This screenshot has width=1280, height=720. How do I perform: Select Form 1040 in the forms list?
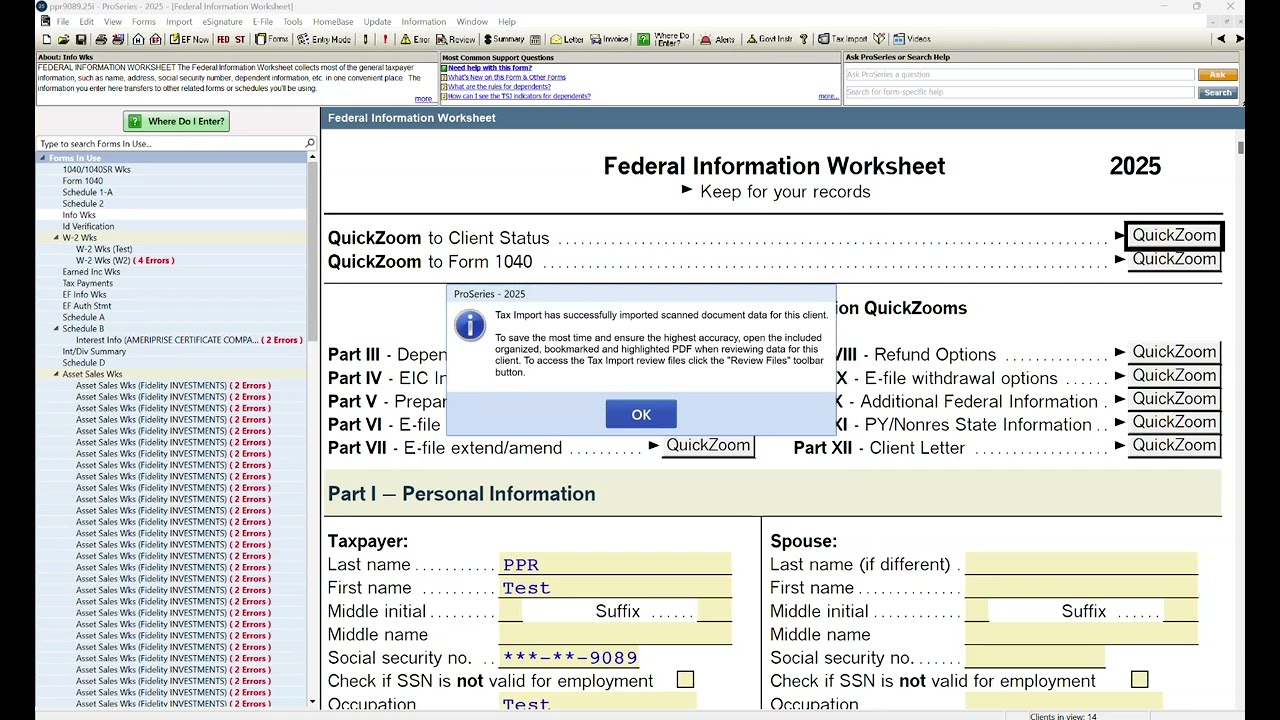tap(83, 181)
